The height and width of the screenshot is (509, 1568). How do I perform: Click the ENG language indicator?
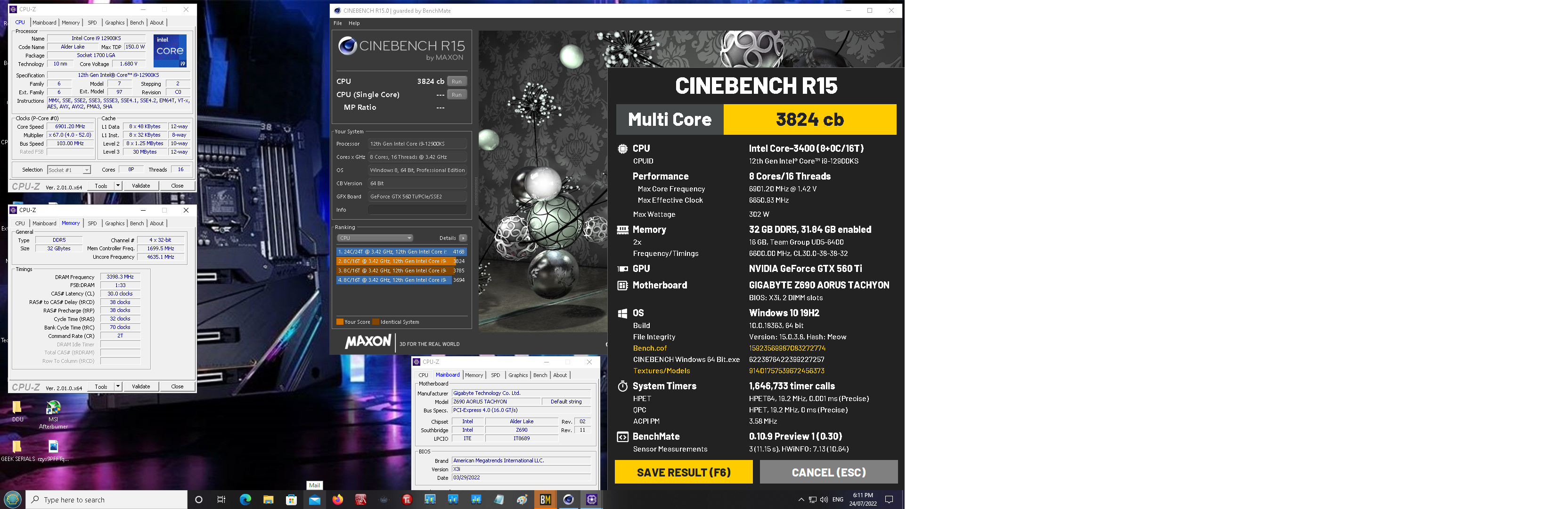point(838,500)
